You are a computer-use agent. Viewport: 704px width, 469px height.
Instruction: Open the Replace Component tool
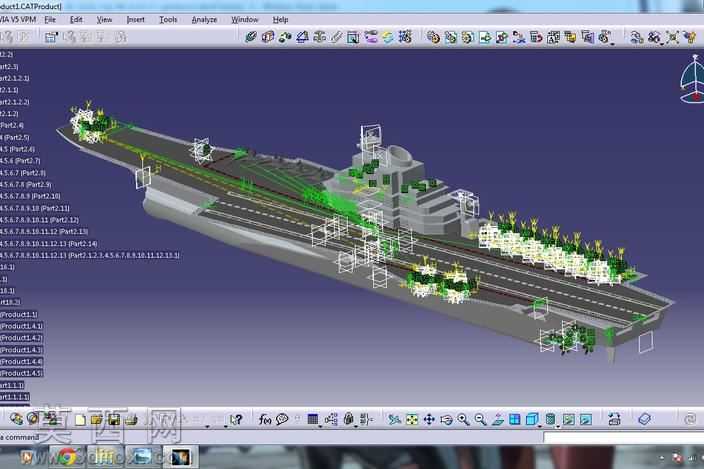coord(519,37)
